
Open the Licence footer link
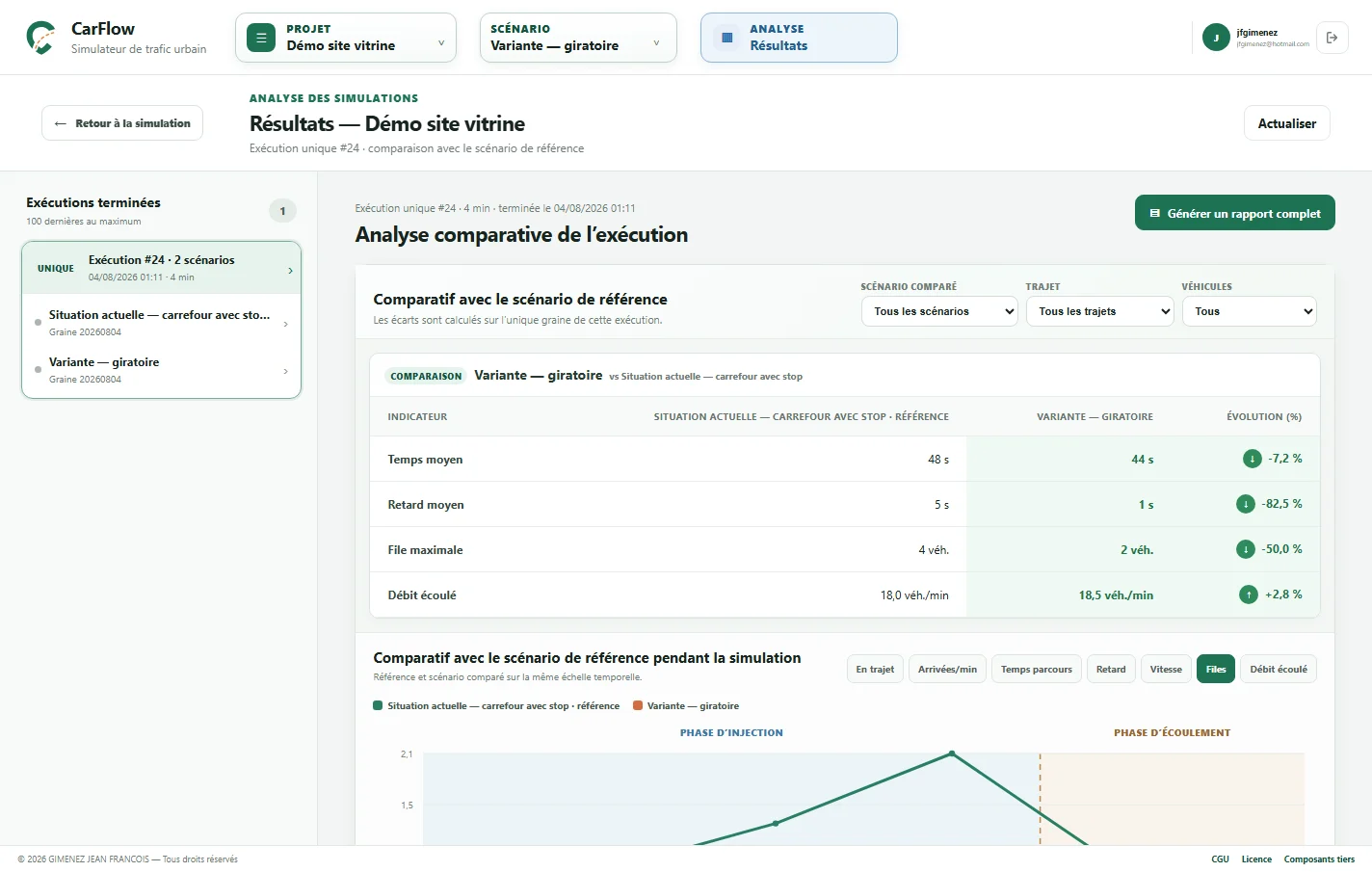[x=1256, y=859]
